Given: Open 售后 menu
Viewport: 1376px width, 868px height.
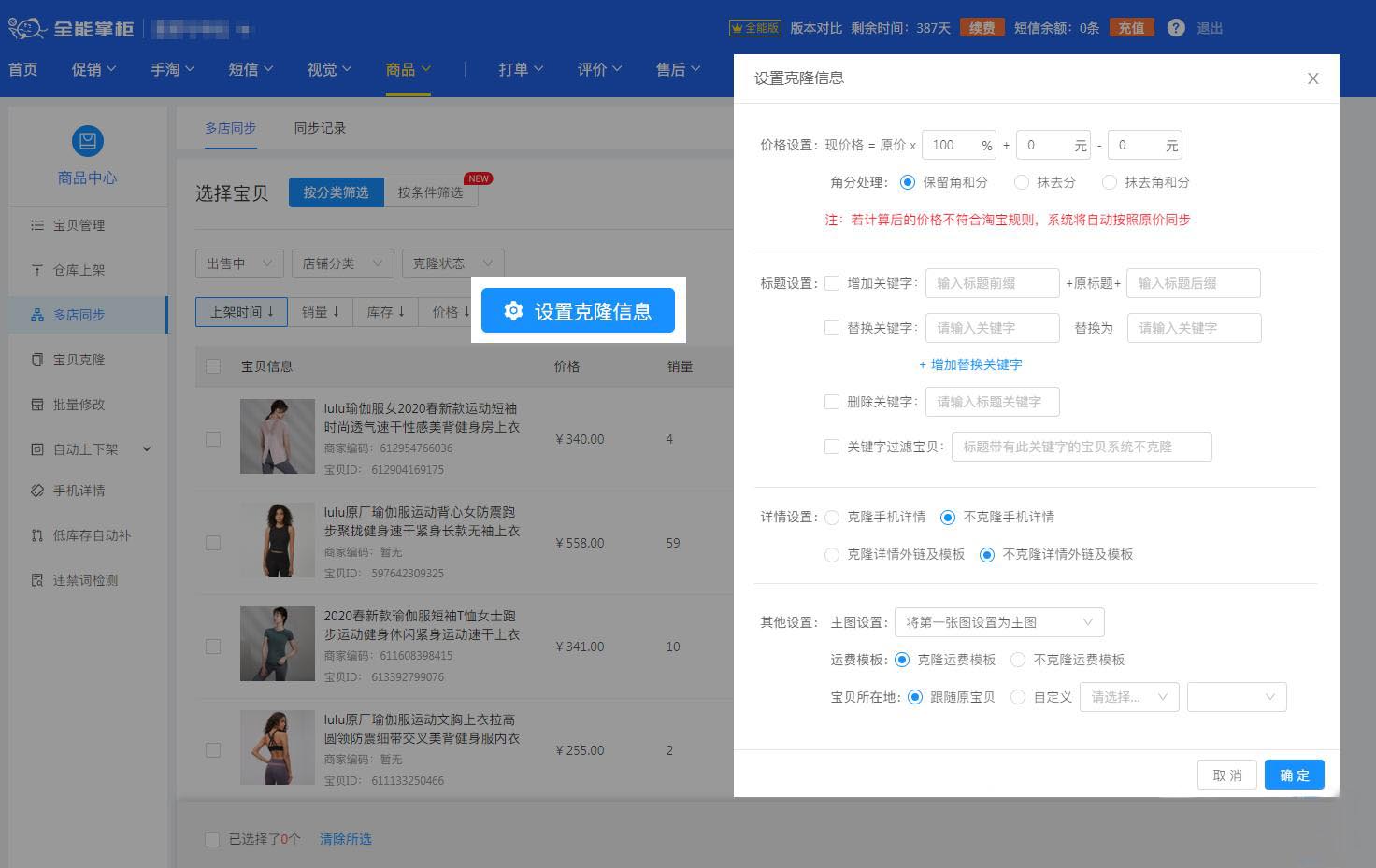Looking at the screenshot, I should (x=678, y=69).
